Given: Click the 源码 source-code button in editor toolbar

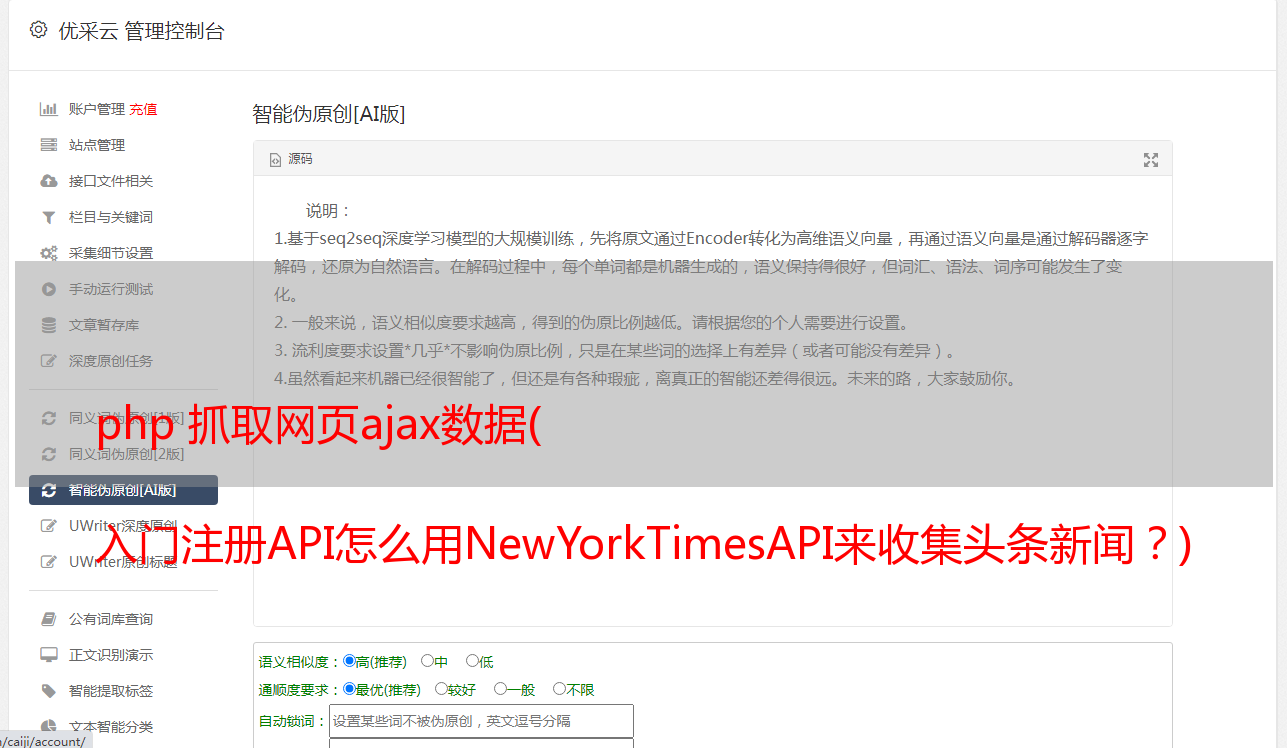Looking at the screenshot, I should click(291, 159).
